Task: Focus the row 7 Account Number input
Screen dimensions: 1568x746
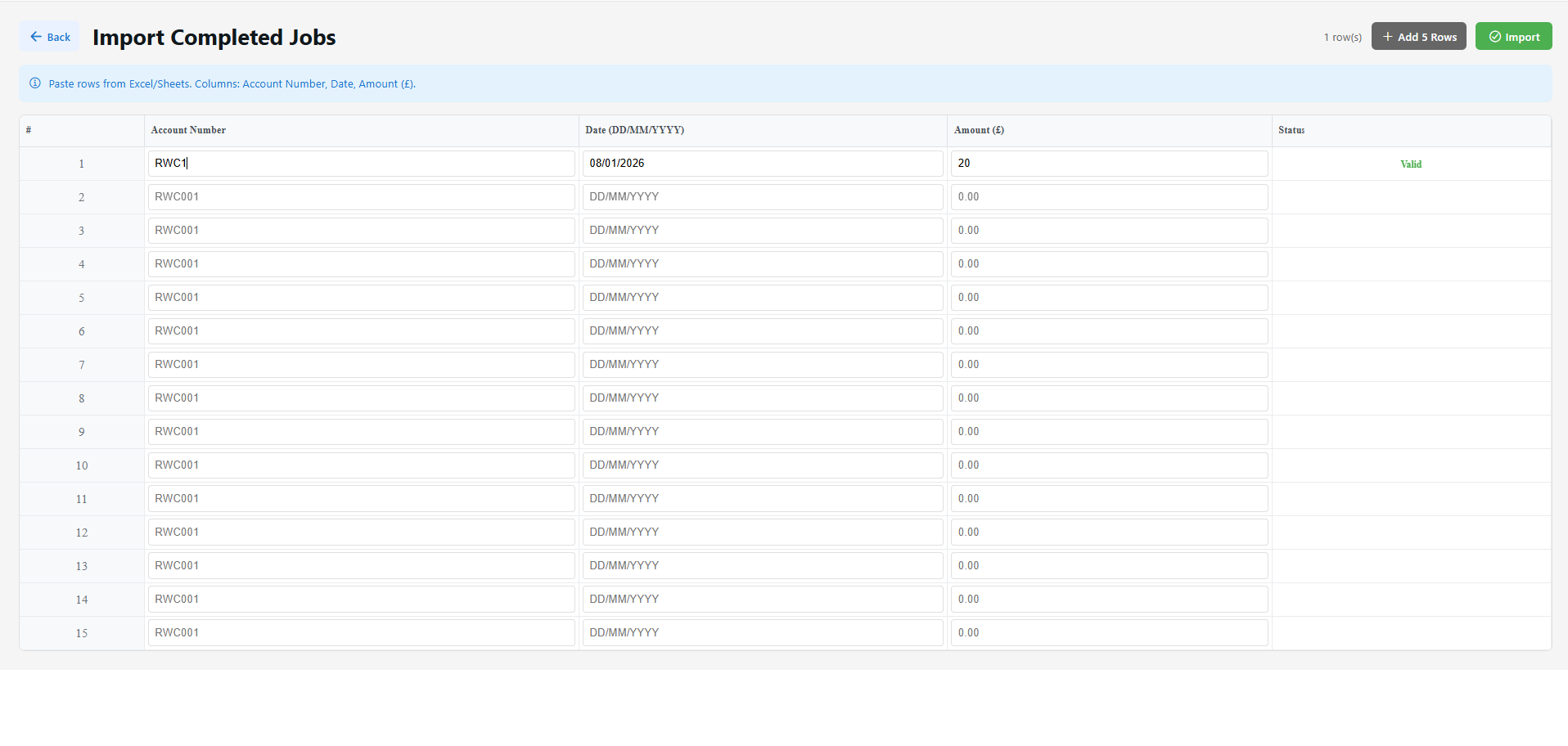Action: (362, 365)
